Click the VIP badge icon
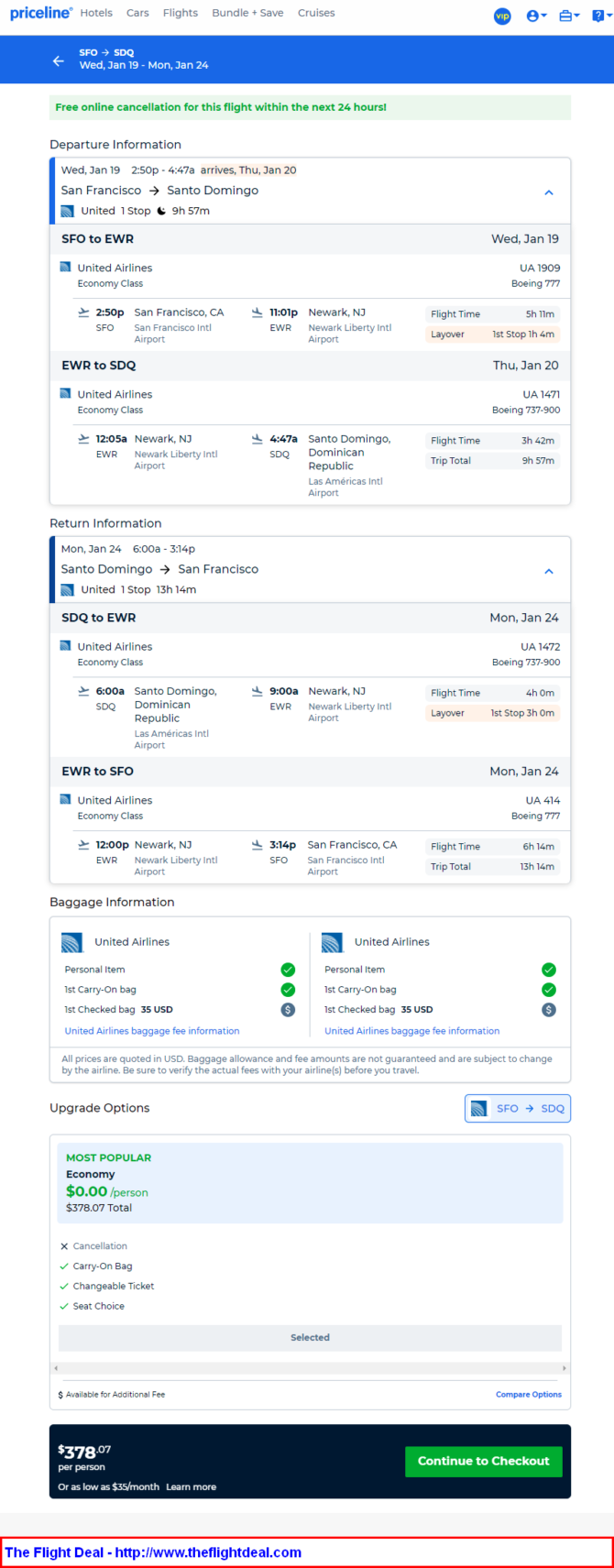The image size is (614, 1568). click(502, 16)
